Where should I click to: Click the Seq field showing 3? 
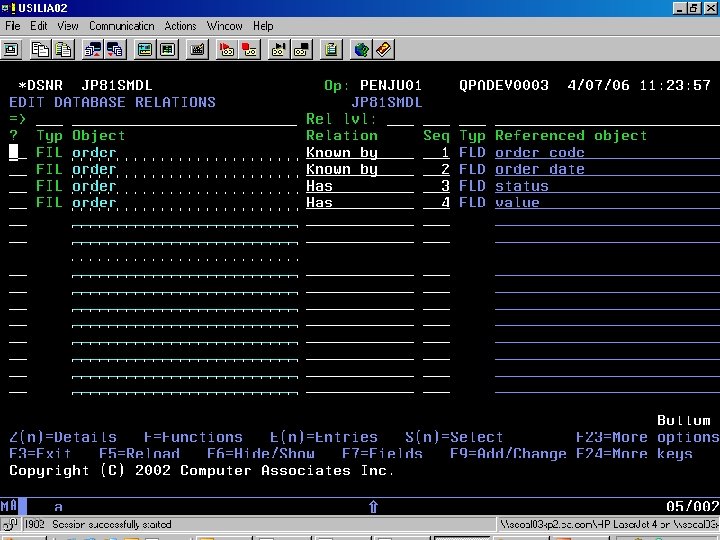coord(436,186)
